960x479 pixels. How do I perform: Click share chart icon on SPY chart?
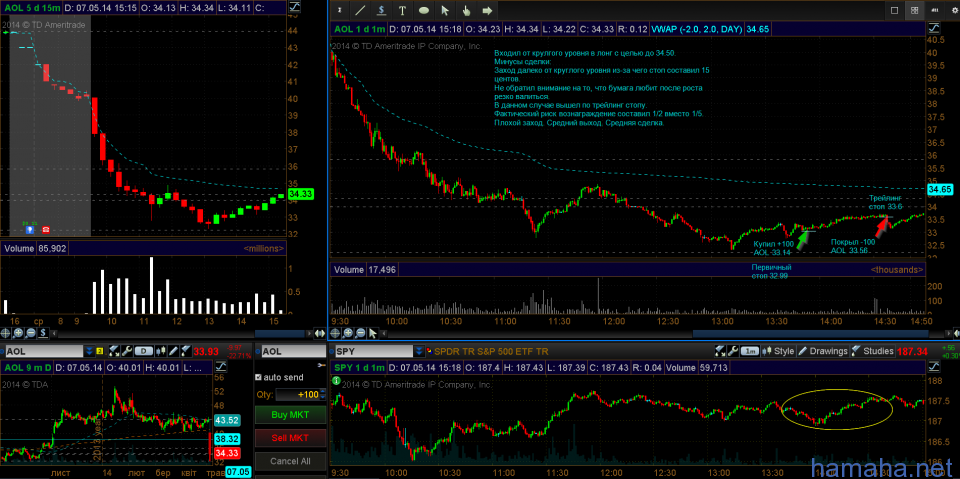(x=720, y=351)
